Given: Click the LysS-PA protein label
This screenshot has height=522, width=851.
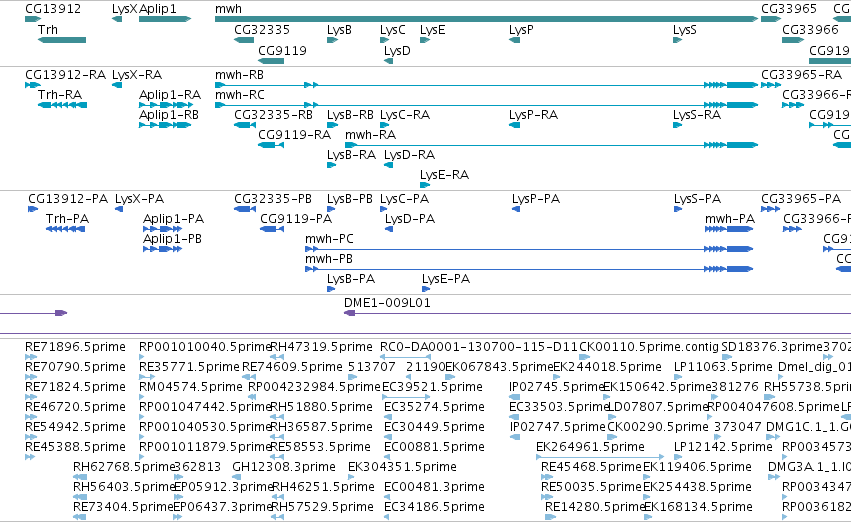Looking at the screenshot, I should point(697,199).
